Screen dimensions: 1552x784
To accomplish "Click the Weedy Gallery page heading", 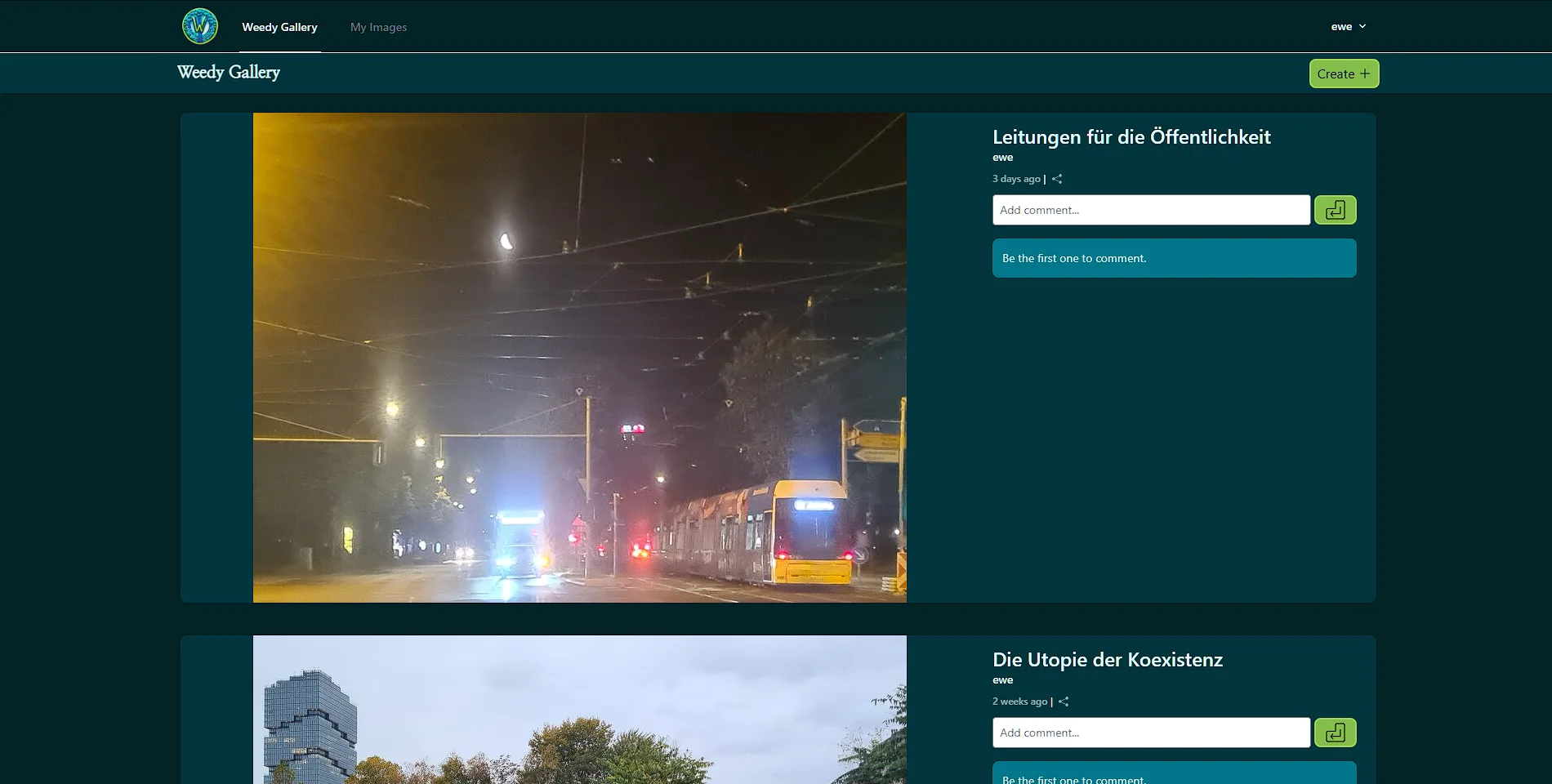I will pyautogui.click(x=229, y=73).
